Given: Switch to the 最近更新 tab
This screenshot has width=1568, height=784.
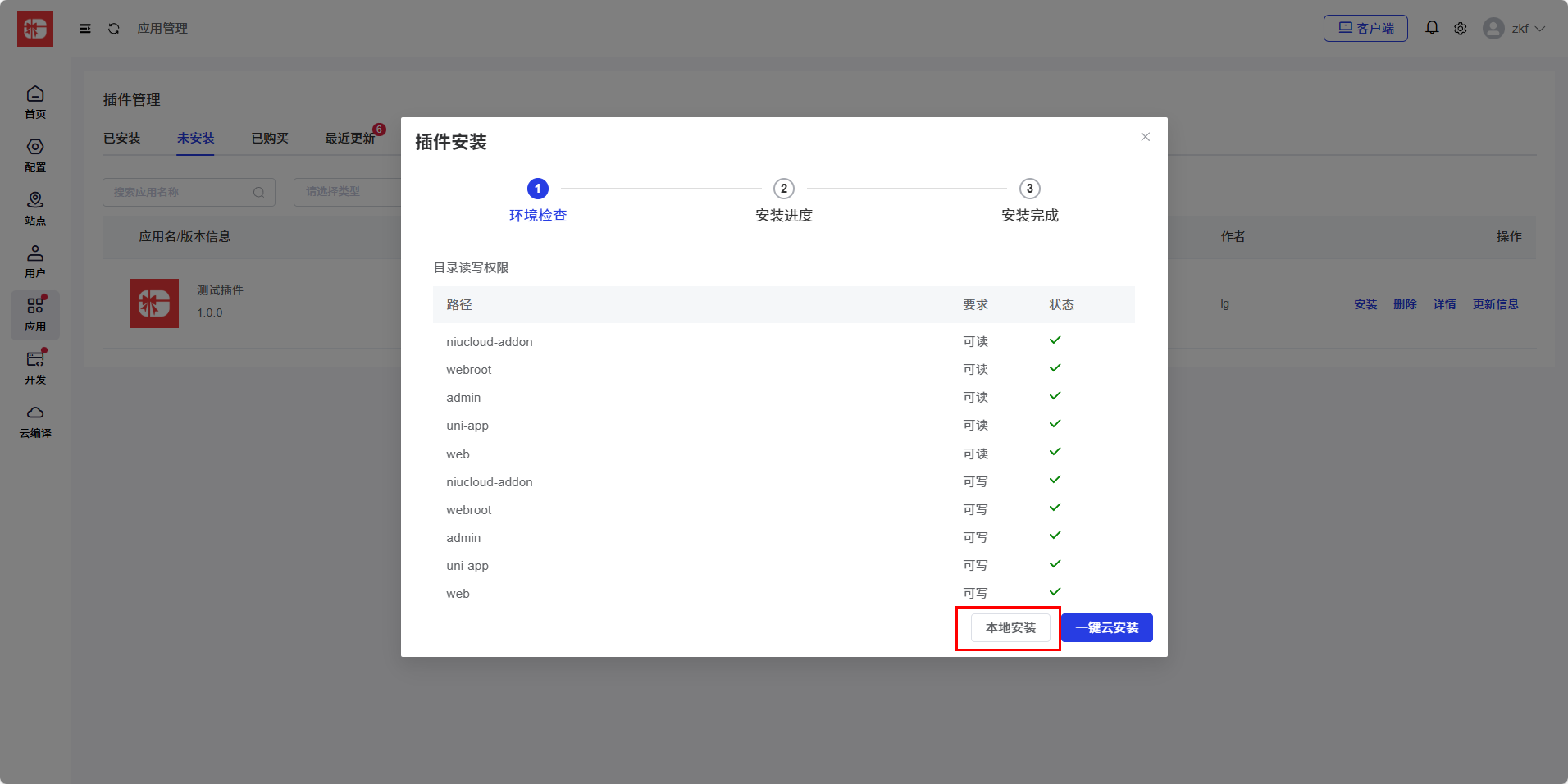Looking at the screenshot, I should (x=350, y=138).
